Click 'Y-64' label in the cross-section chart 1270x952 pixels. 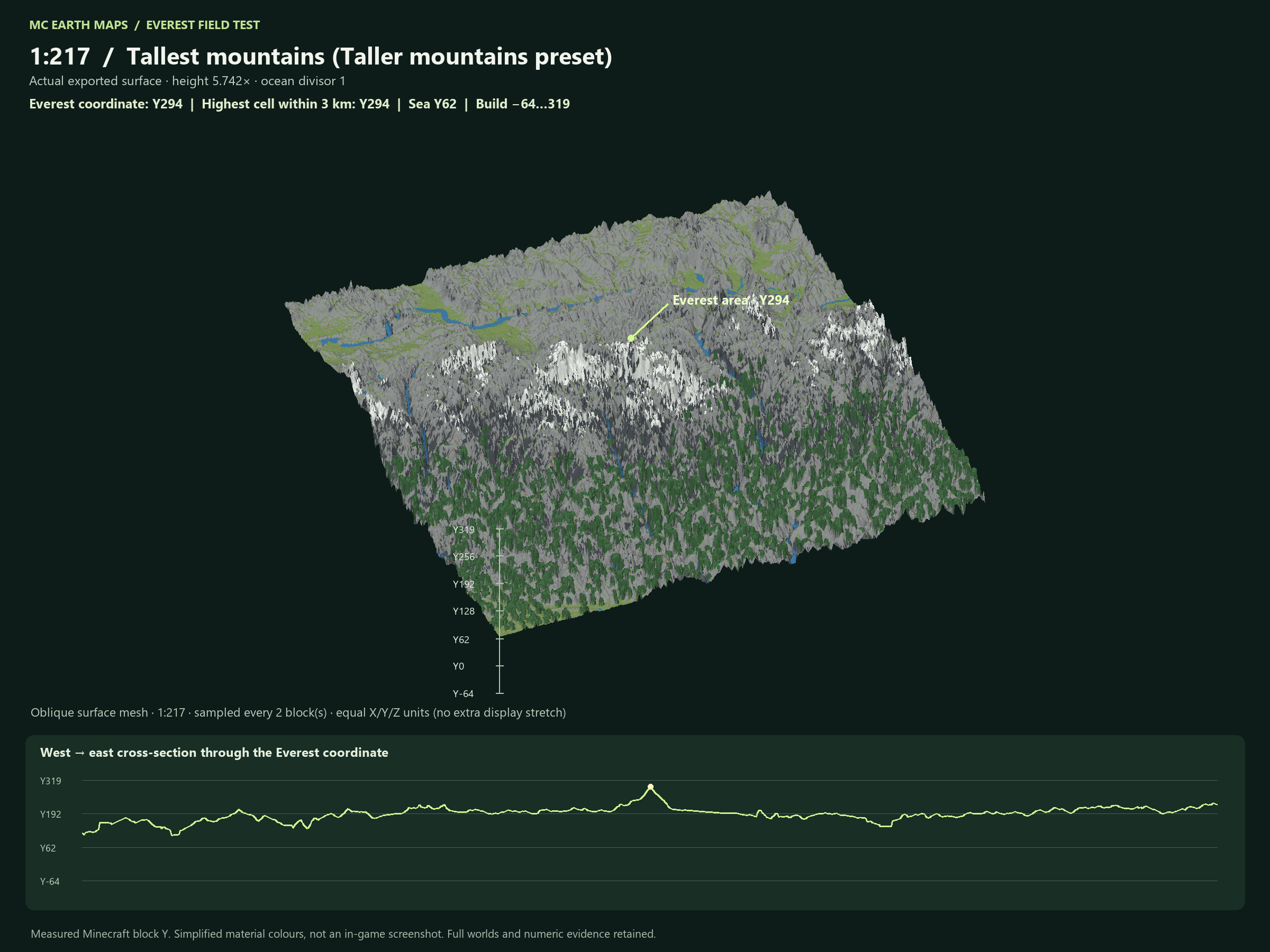49,882
